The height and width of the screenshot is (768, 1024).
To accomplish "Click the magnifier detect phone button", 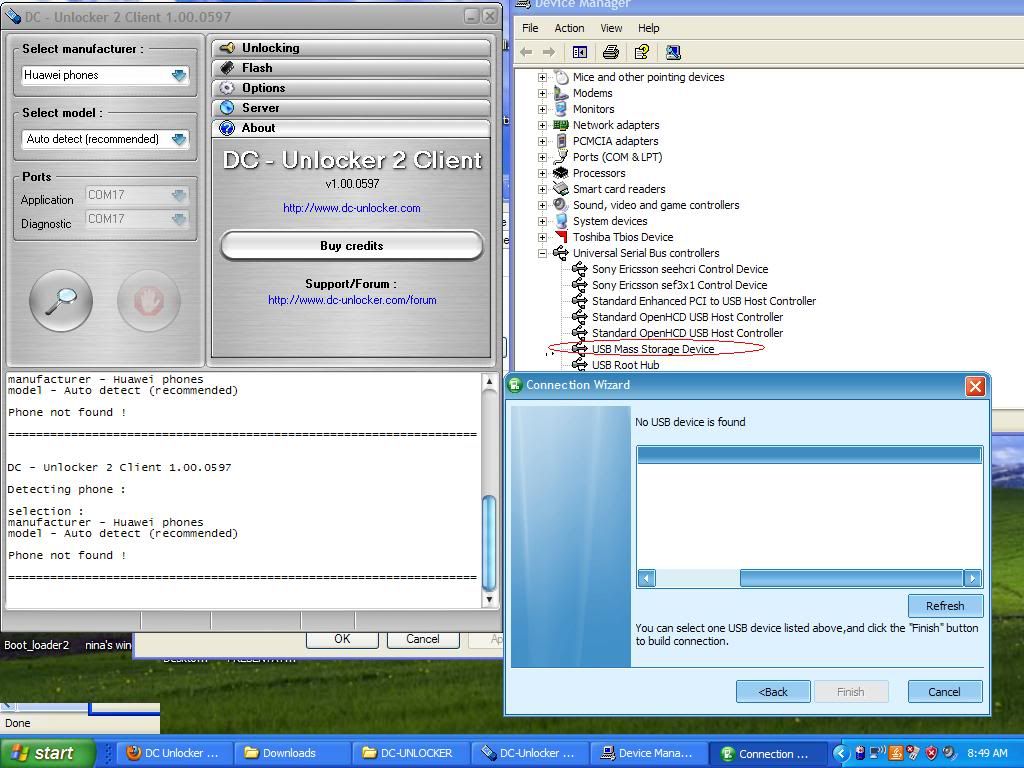I will (x=61, y=300).
